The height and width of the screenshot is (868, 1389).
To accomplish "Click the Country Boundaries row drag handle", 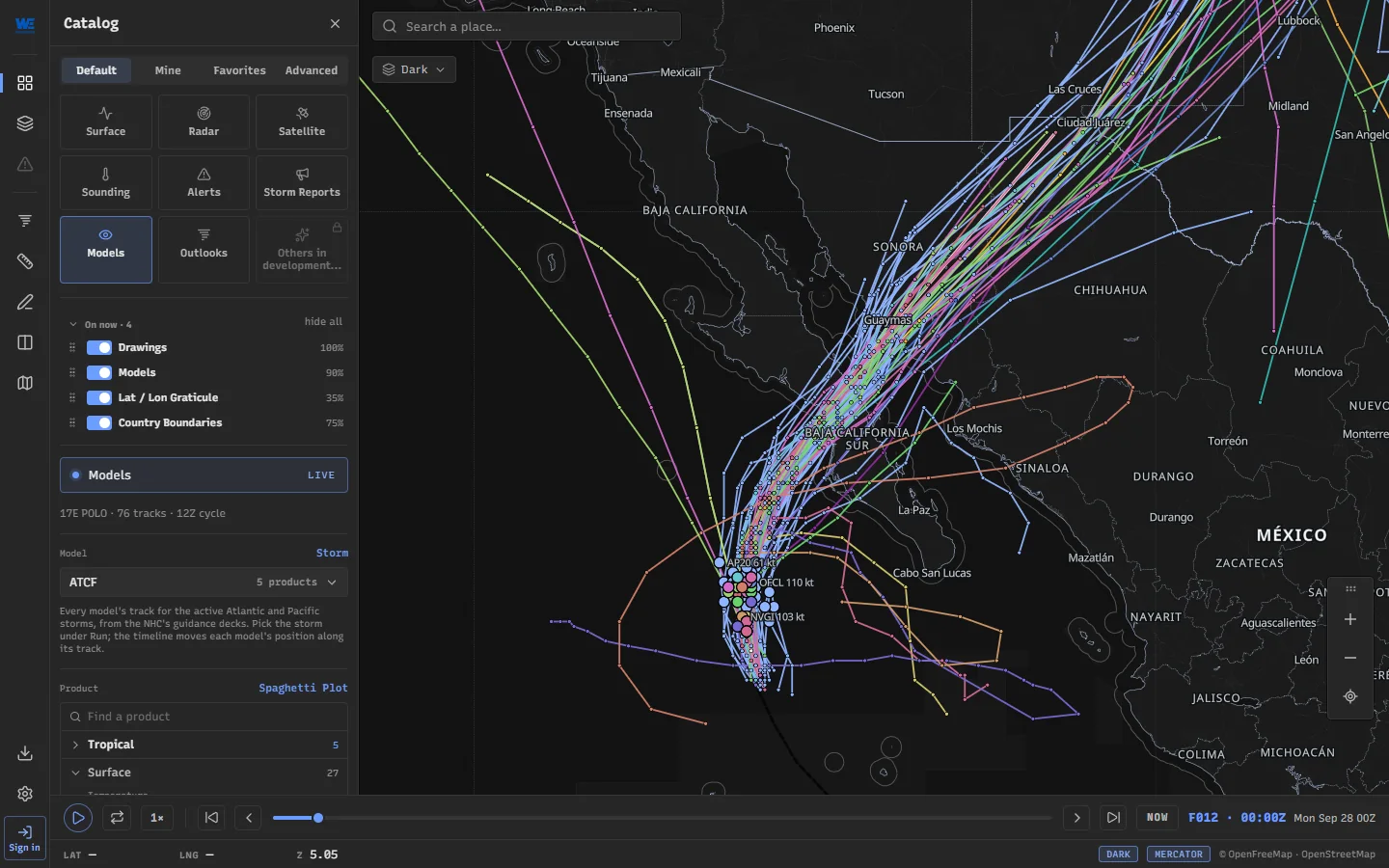I will coord(72,422).
